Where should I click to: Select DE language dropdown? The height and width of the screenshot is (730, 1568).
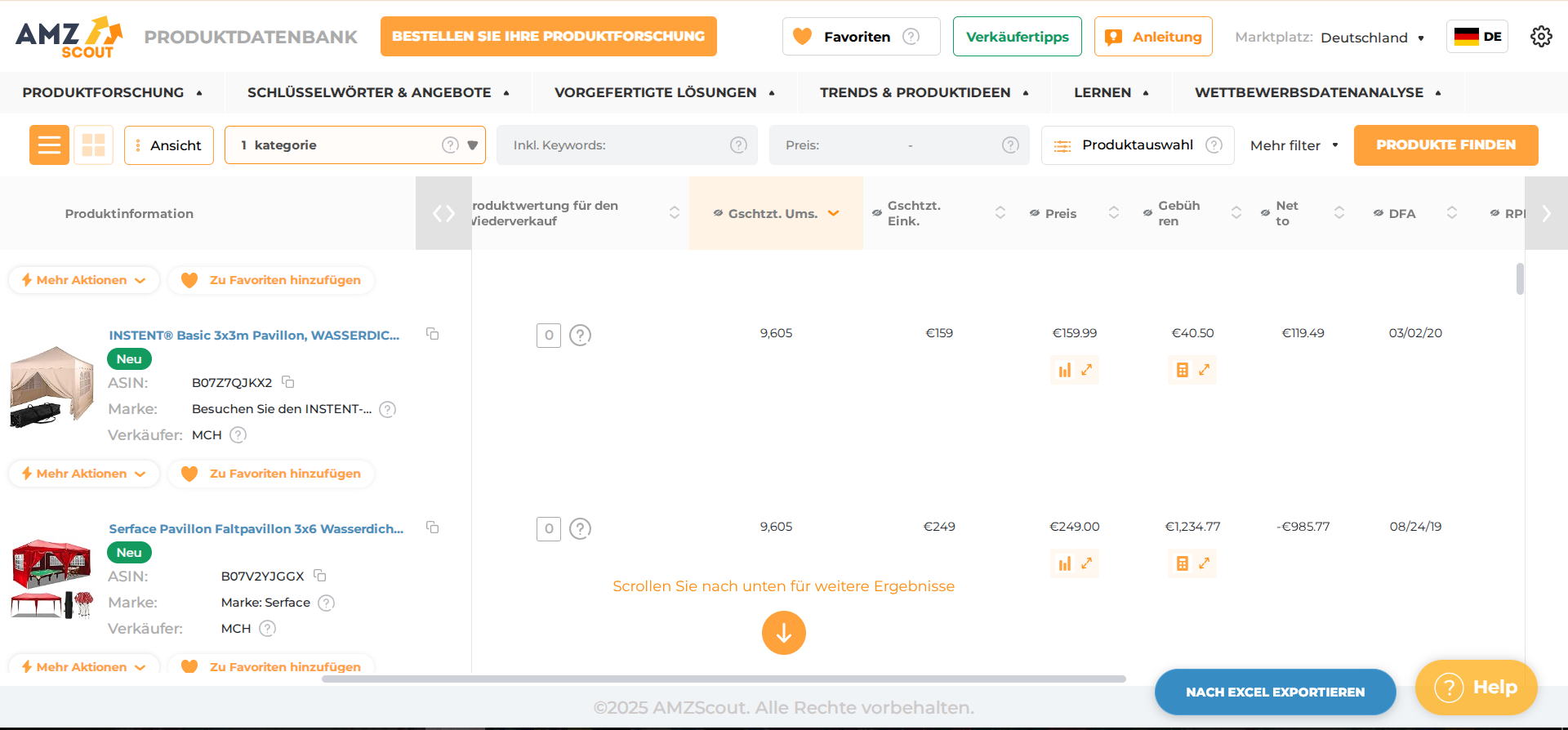click(1477, 37)
